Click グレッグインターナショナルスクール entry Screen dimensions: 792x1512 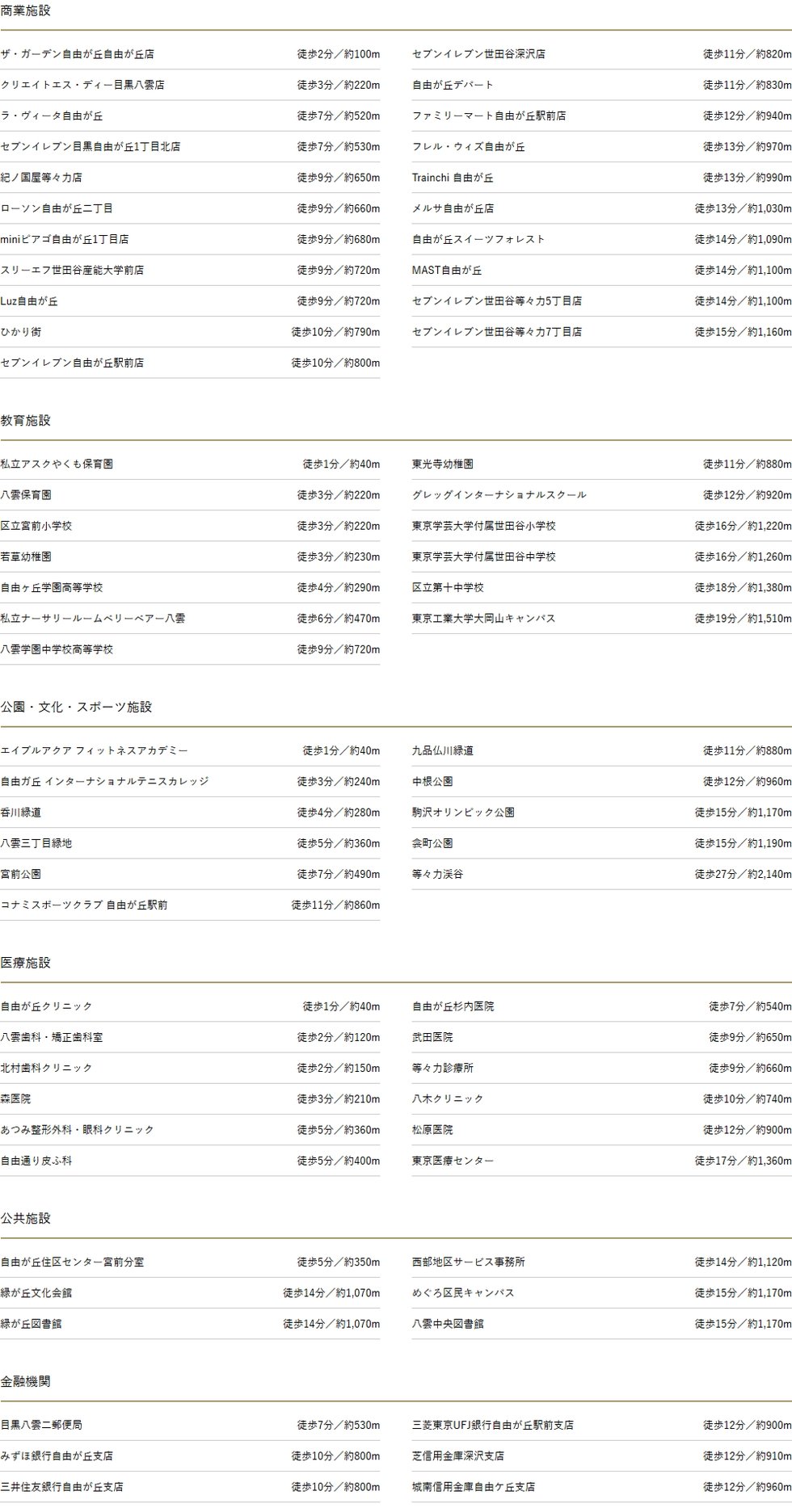pos(602,495)
